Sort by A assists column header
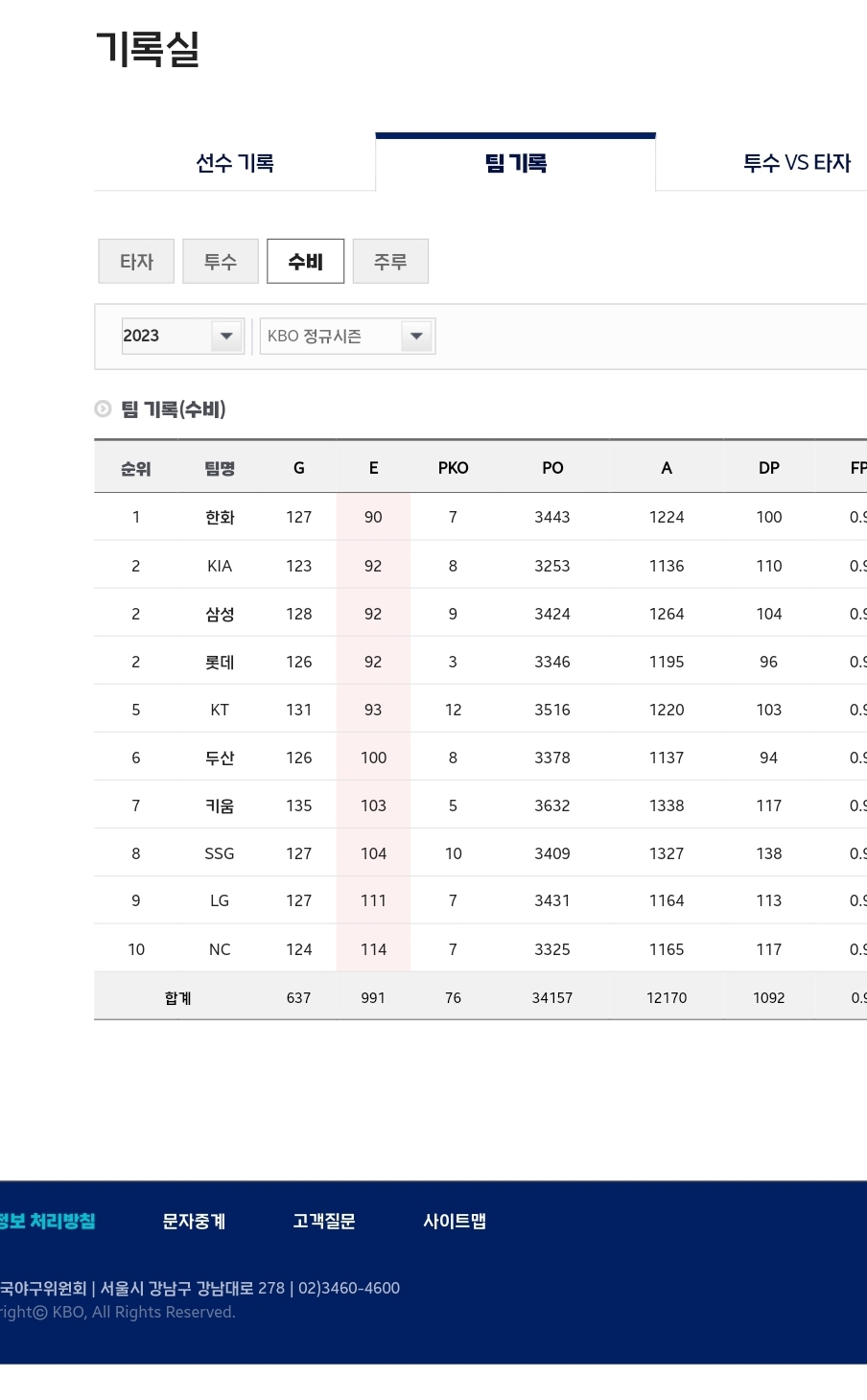The image size is (867, 1400). (x=667, y=468)
